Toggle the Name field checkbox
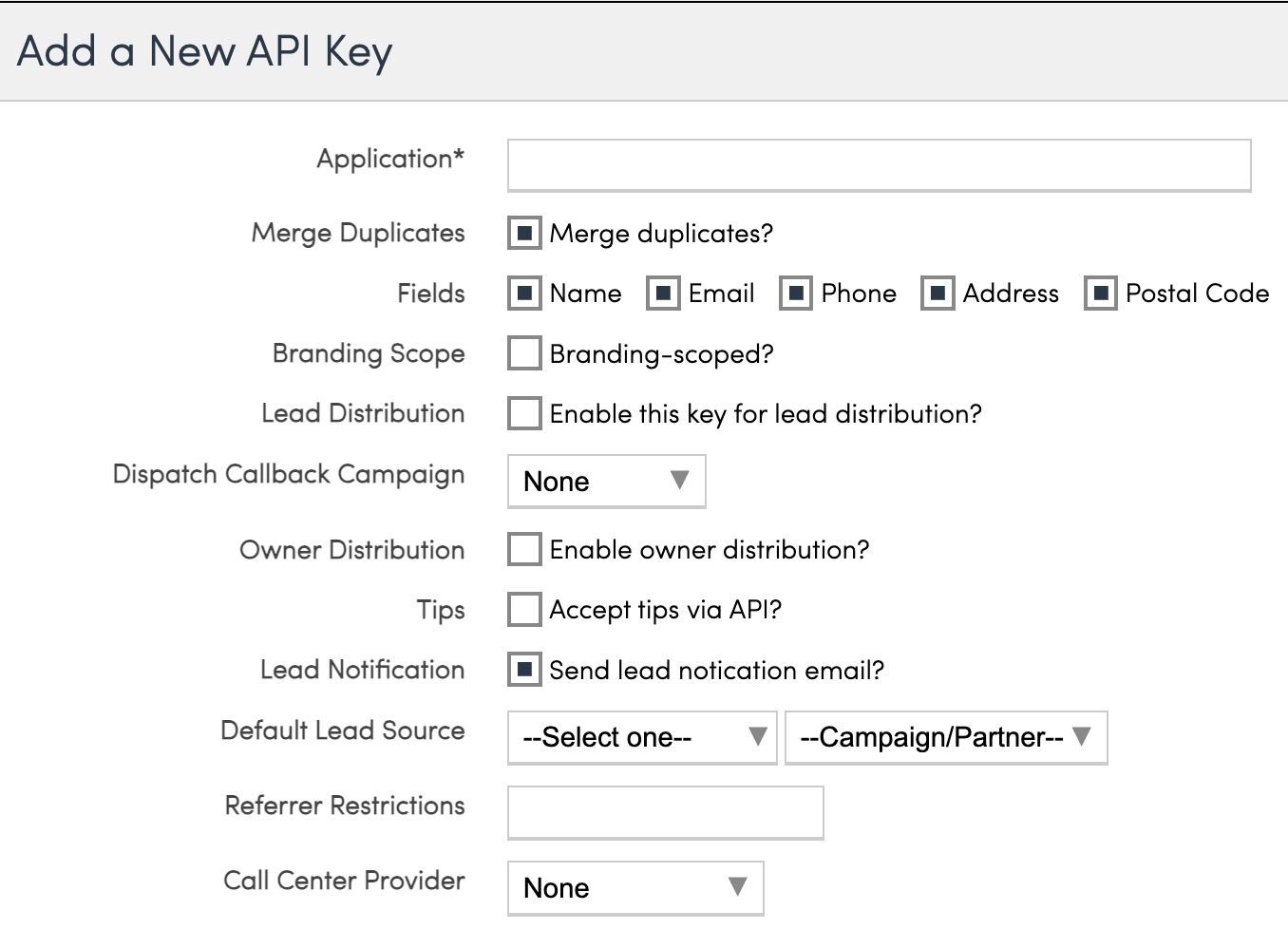Image resolution: width=1288 pixels, height=929 pixels. [x=524, y=293]
